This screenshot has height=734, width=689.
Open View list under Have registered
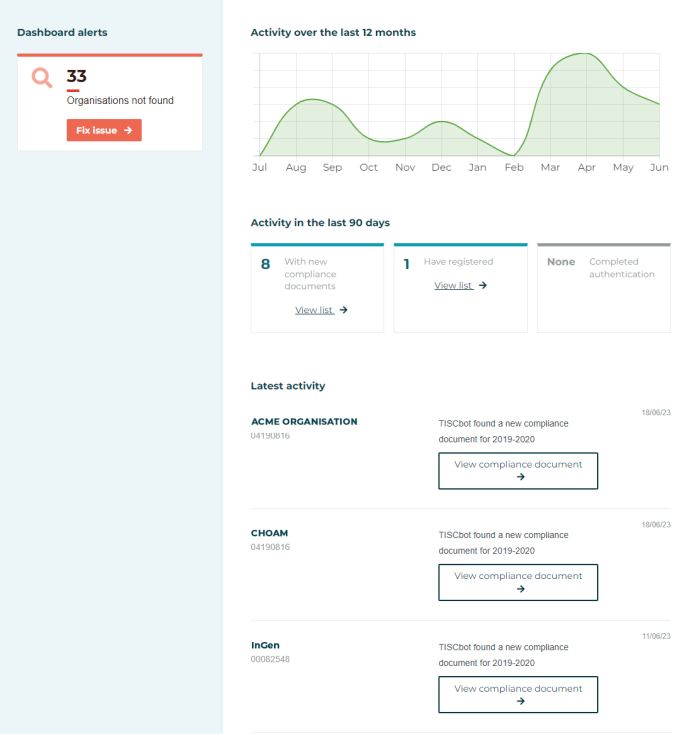click(x=453, y=285)
